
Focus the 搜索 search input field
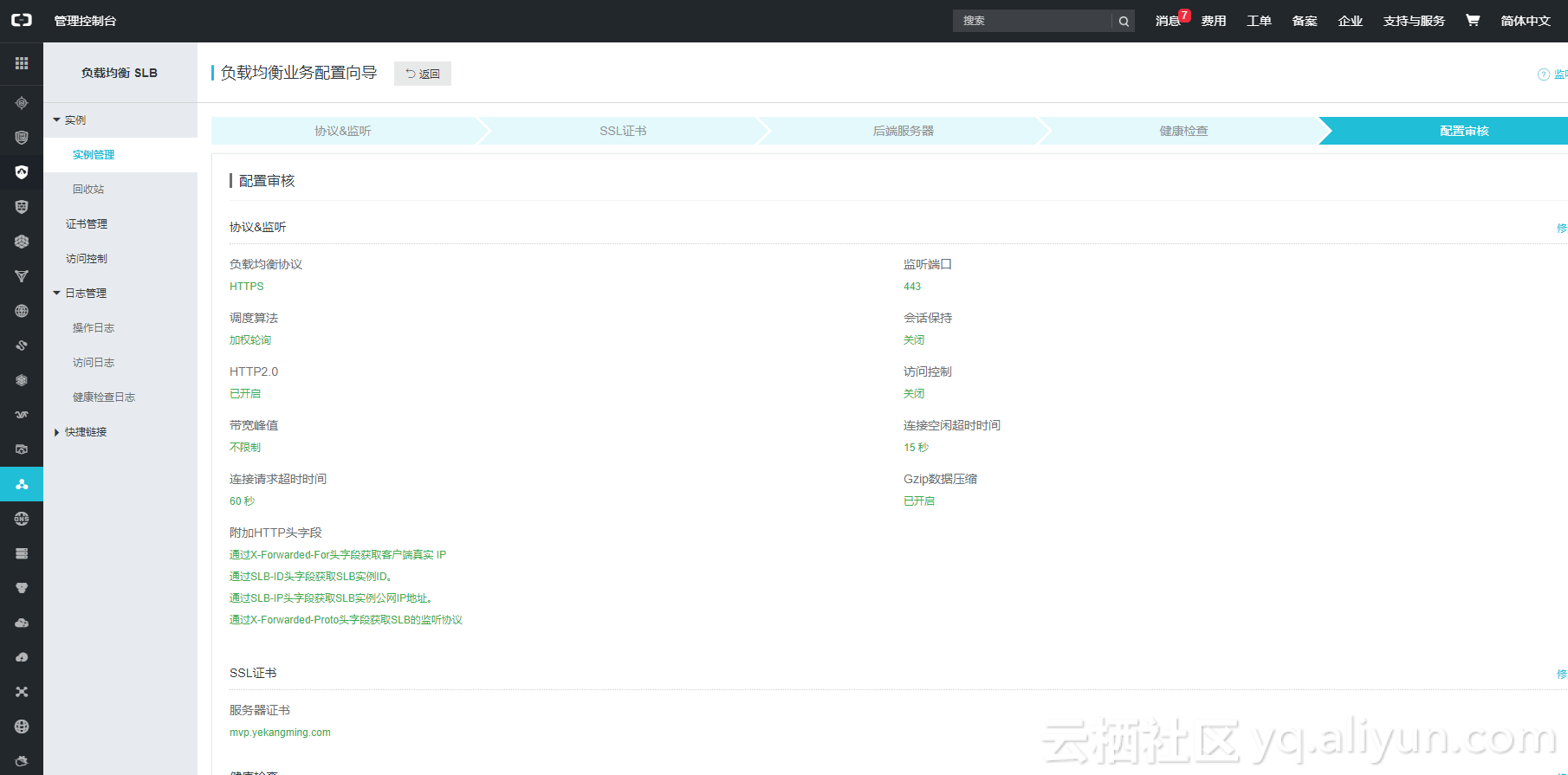(x=1033, y=21)
